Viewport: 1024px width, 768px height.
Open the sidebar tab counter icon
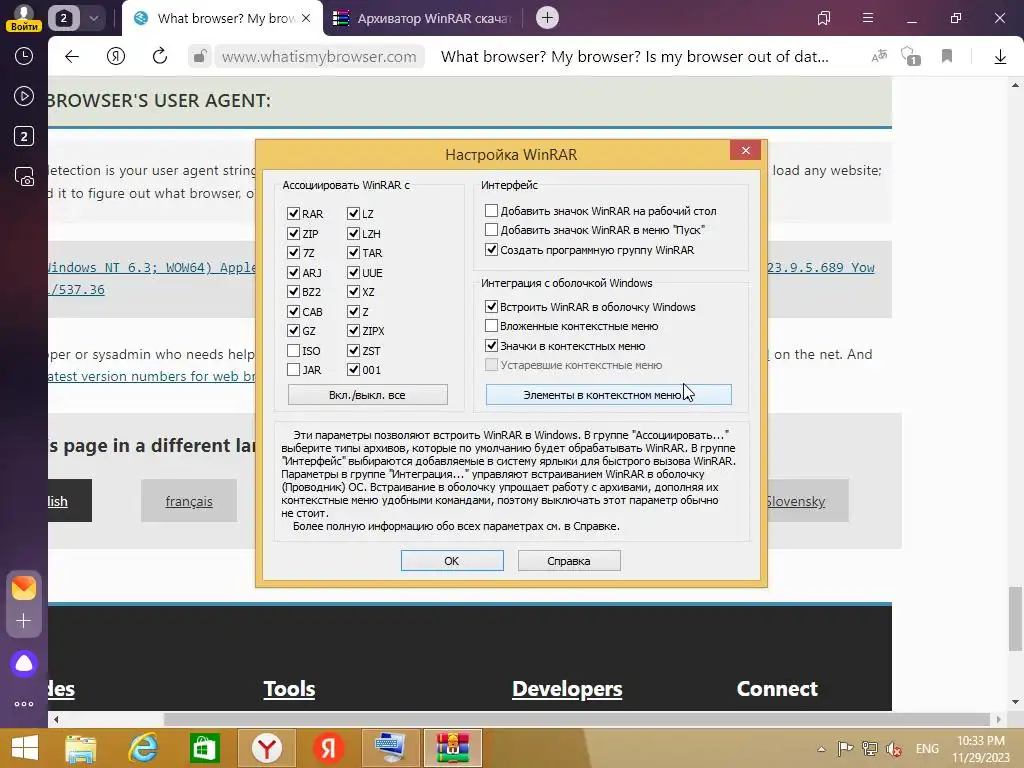click(x=24, y=136)
